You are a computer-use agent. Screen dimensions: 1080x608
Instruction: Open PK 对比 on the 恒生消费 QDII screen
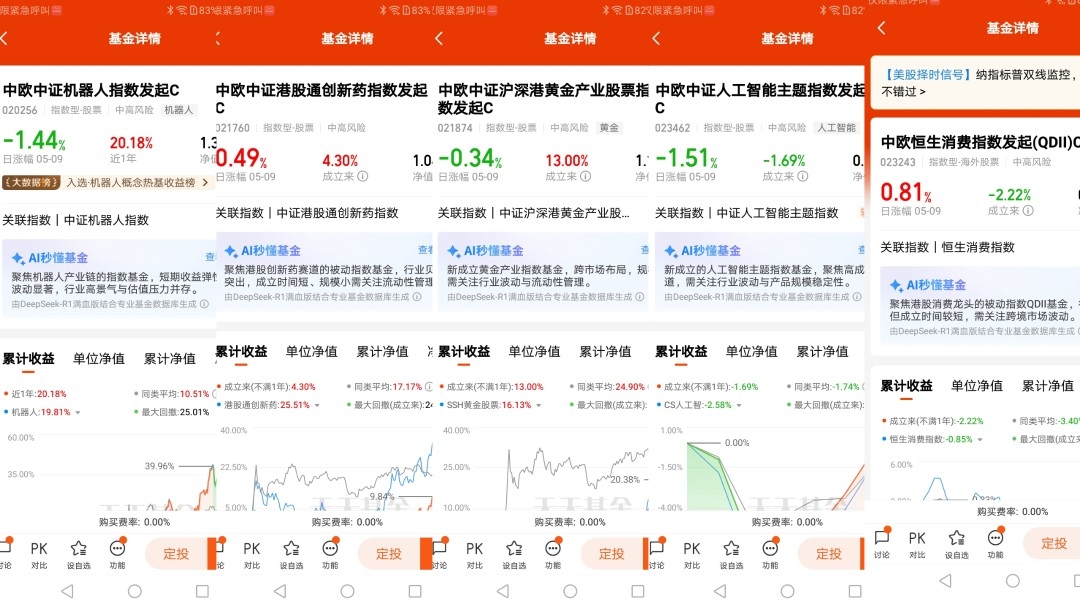(x=917, y=543)
